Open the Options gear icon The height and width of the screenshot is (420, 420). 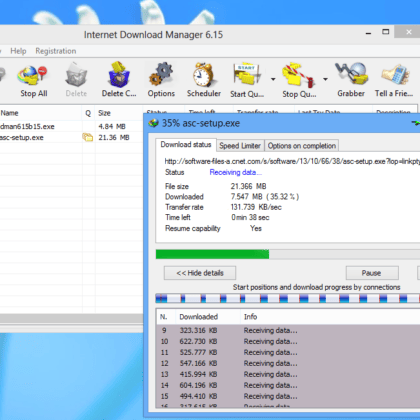tap(161, 74)
